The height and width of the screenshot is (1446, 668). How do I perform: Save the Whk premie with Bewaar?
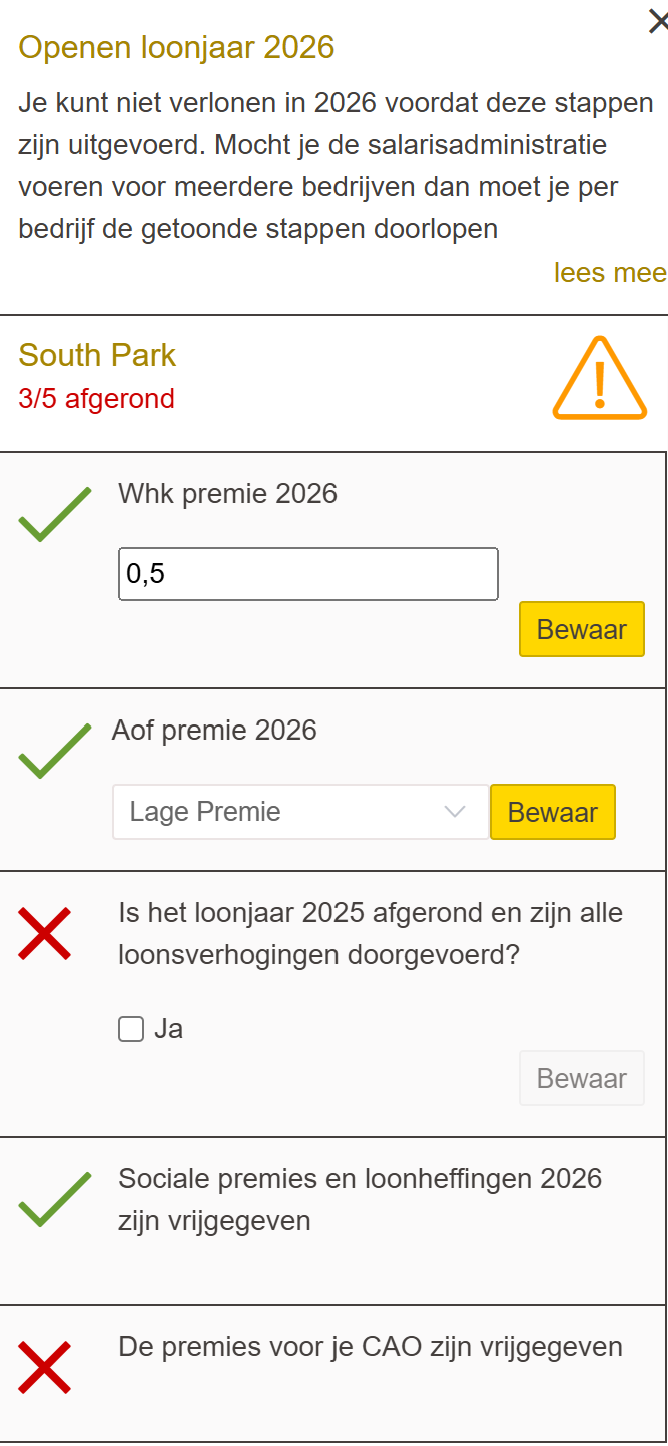click(581, 629)
